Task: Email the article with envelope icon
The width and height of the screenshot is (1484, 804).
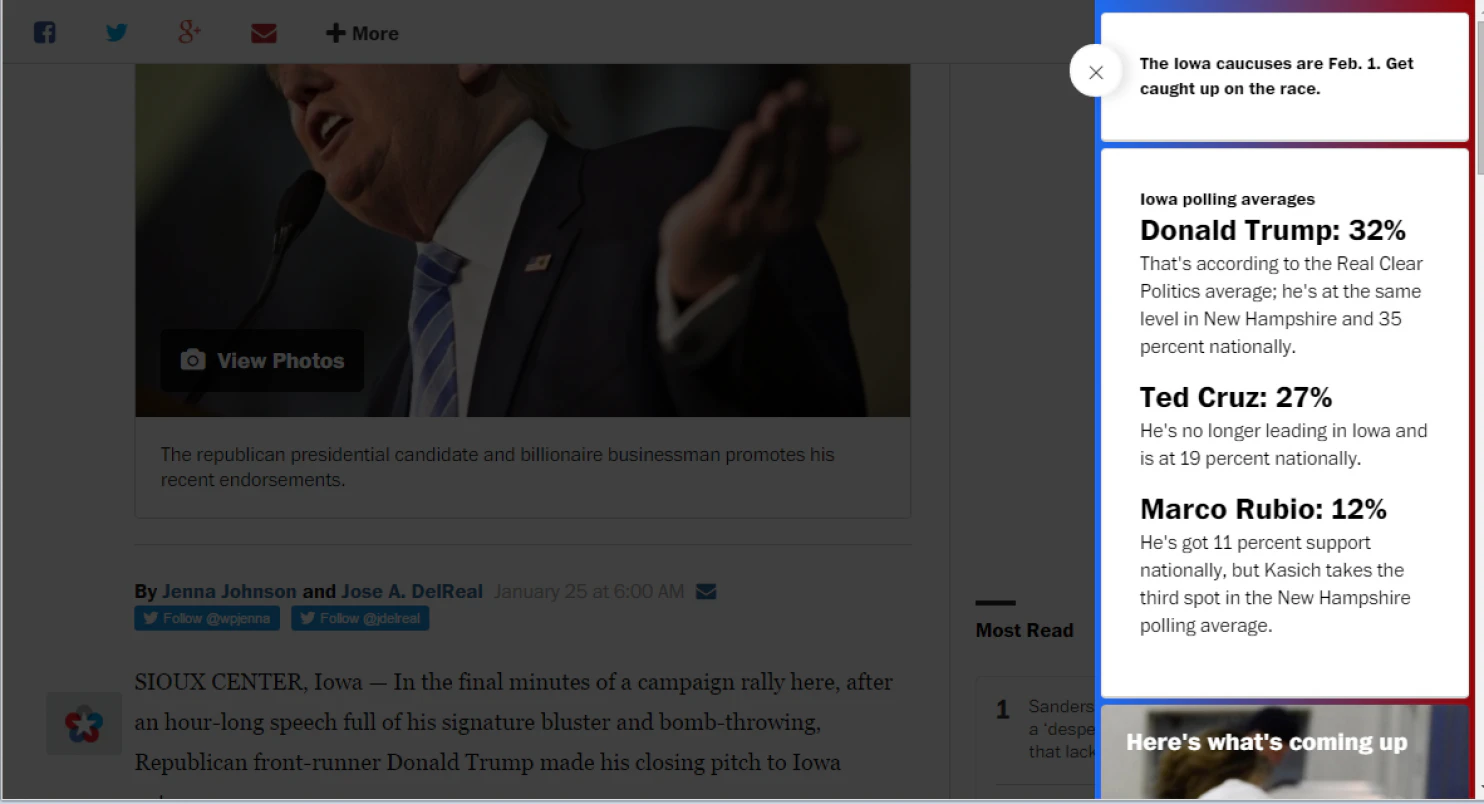Action: [264, 33]
